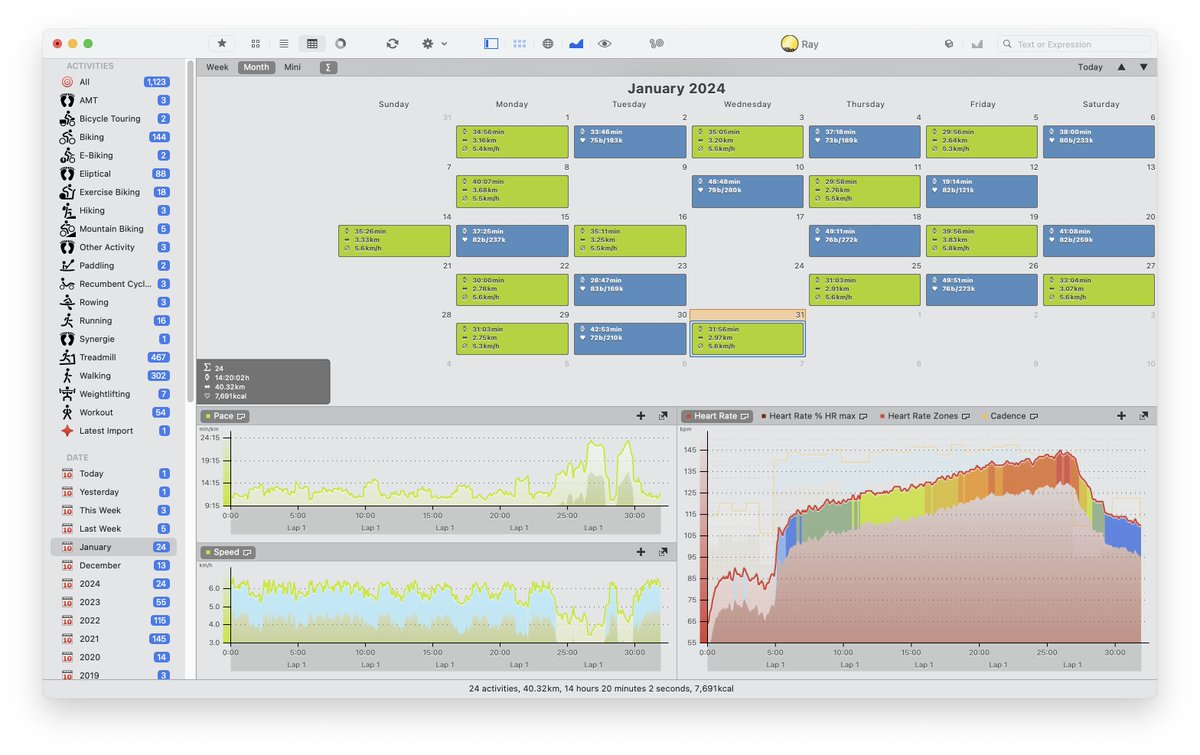1200x755 pixels.
Task: Open the Pace chart selector dropdown
Action: pos(225,416)
